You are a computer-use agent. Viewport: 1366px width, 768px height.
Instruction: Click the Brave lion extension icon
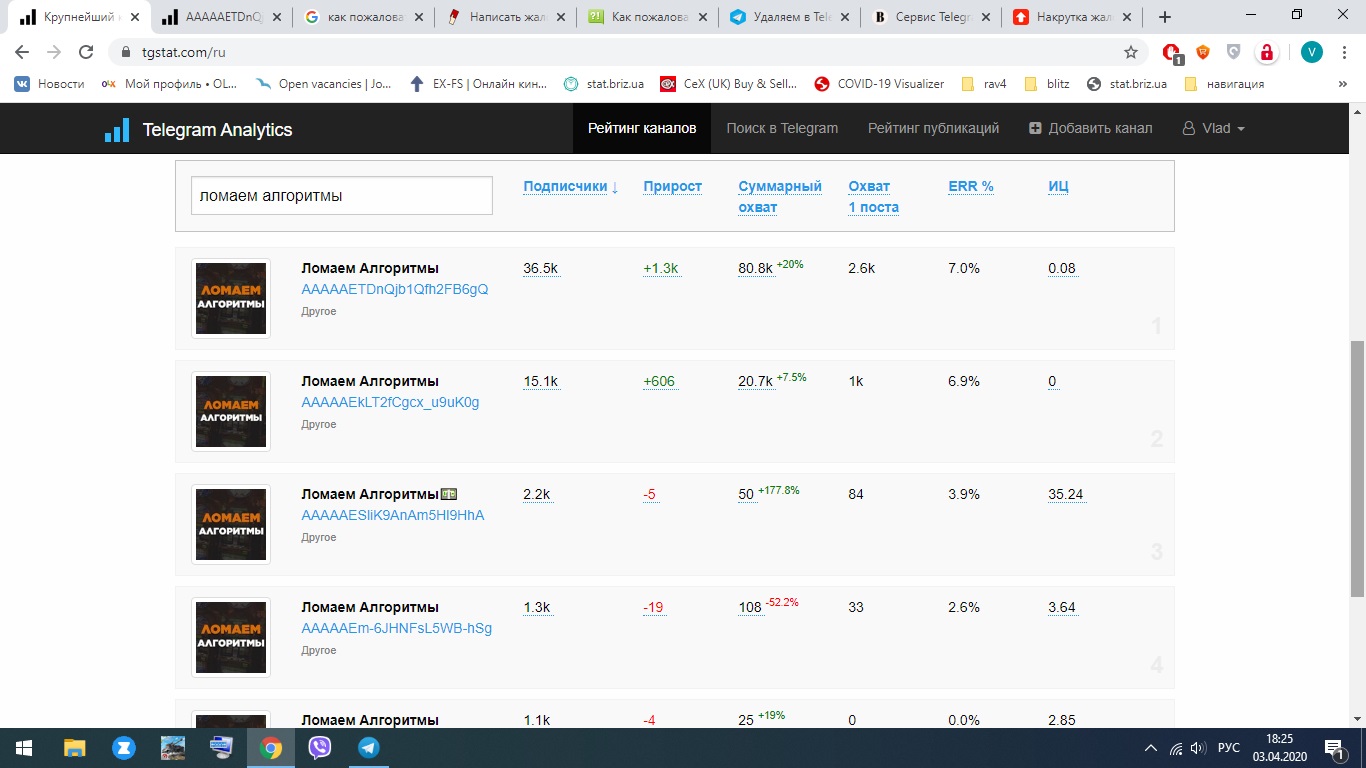1203,52
